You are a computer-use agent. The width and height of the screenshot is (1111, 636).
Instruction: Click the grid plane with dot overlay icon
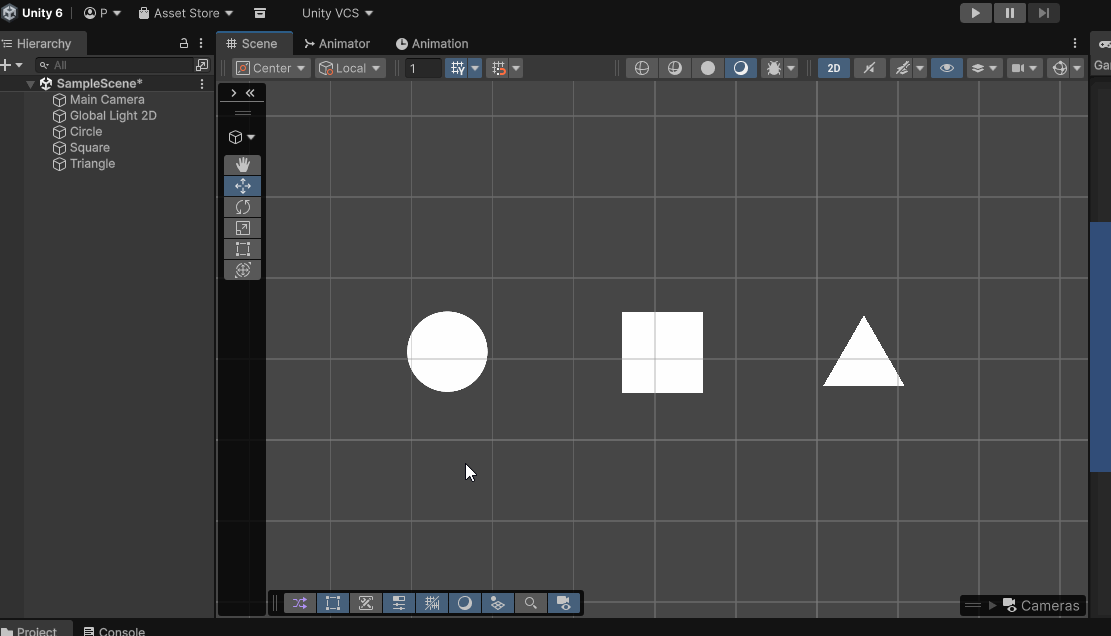click(497, 603)
